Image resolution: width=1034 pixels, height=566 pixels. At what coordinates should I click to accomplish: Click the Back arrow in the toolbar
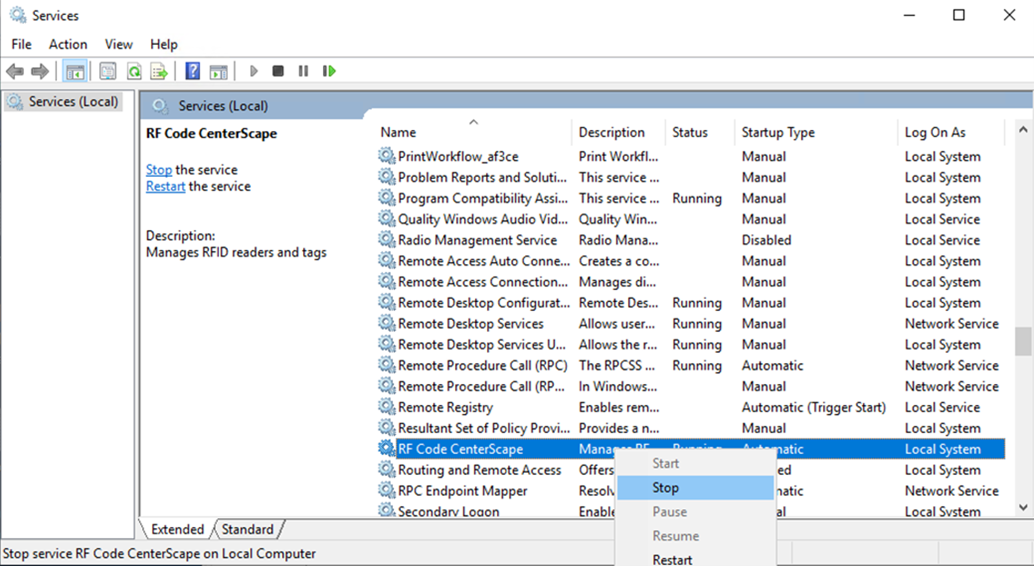15,71
